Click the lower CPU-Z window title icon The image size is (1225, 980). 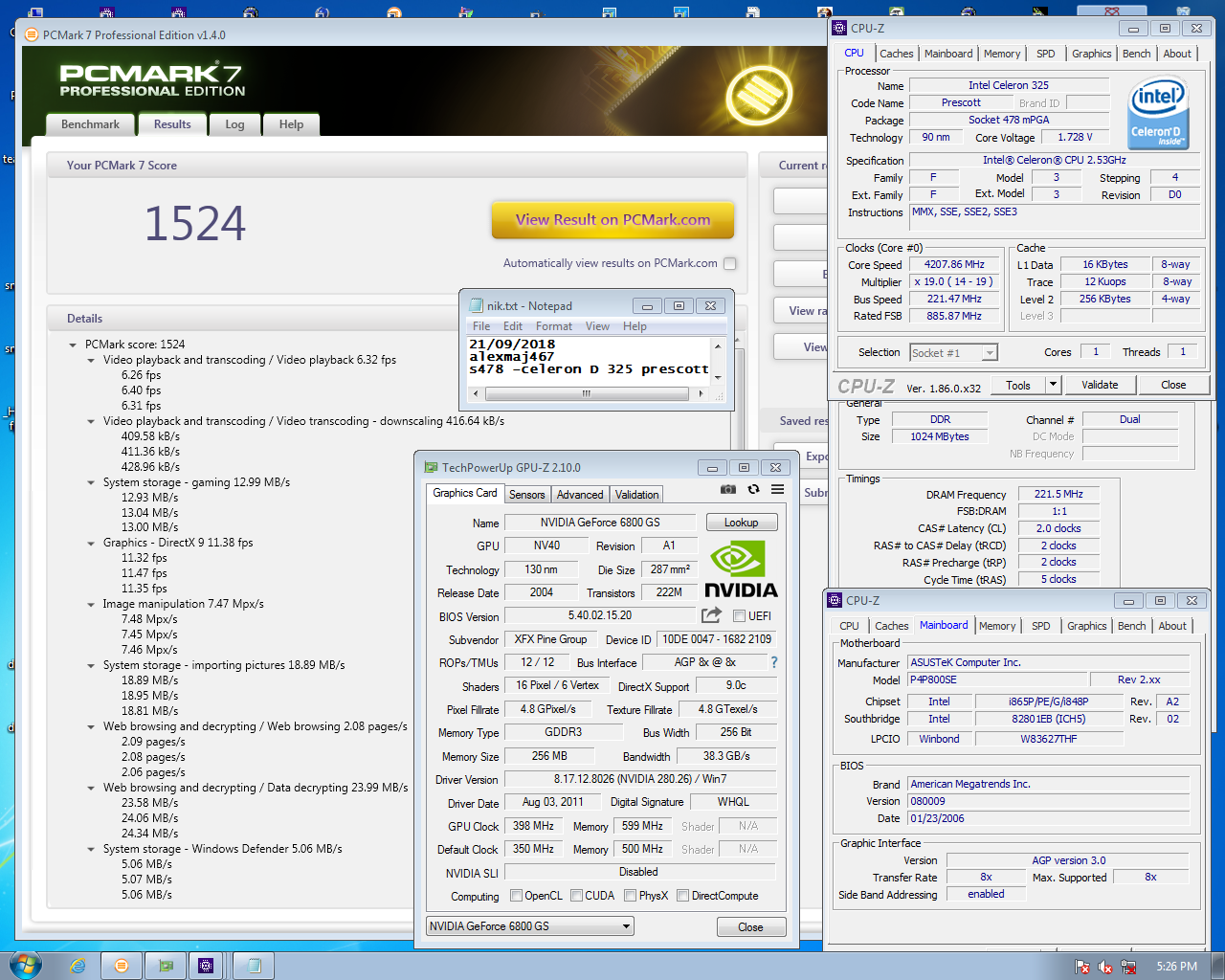click(835, 600)
